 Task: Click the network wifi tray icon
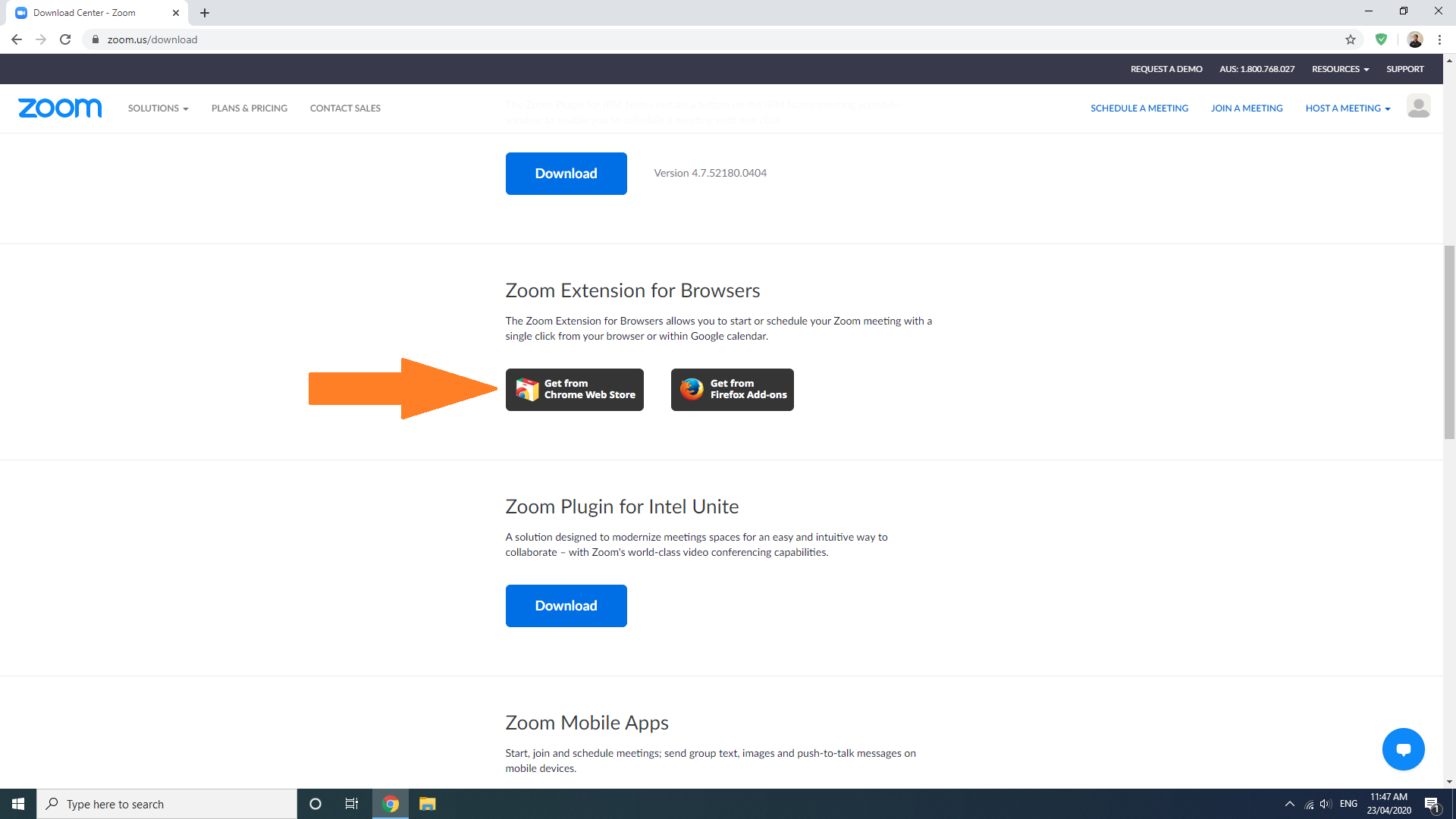[1309, 804]
